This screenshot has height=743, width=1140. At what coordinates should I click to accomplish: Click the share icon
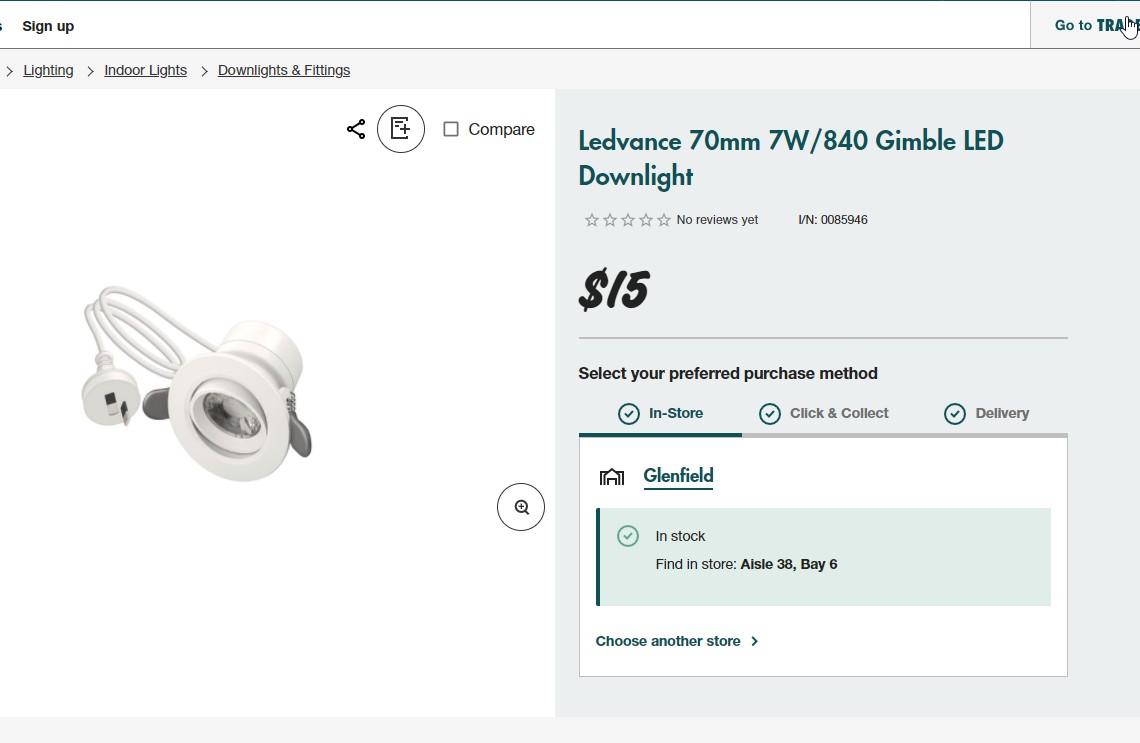click(x=356, y=129)
